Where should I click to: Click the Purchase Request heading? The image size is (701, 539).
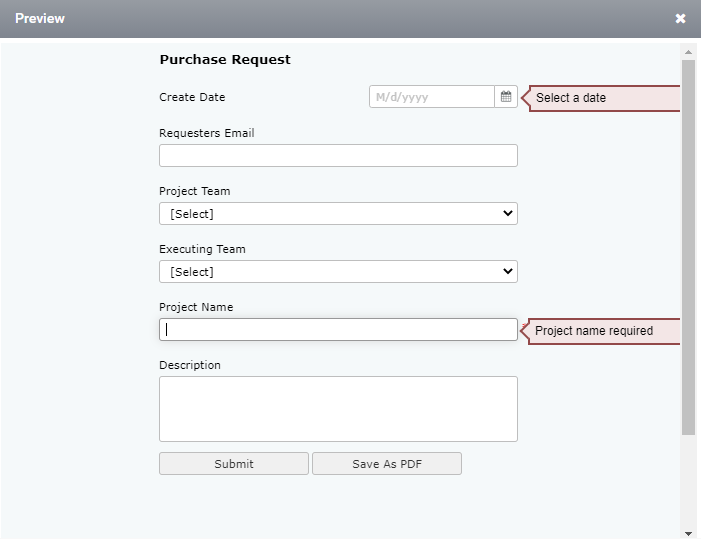pos(225,59)
